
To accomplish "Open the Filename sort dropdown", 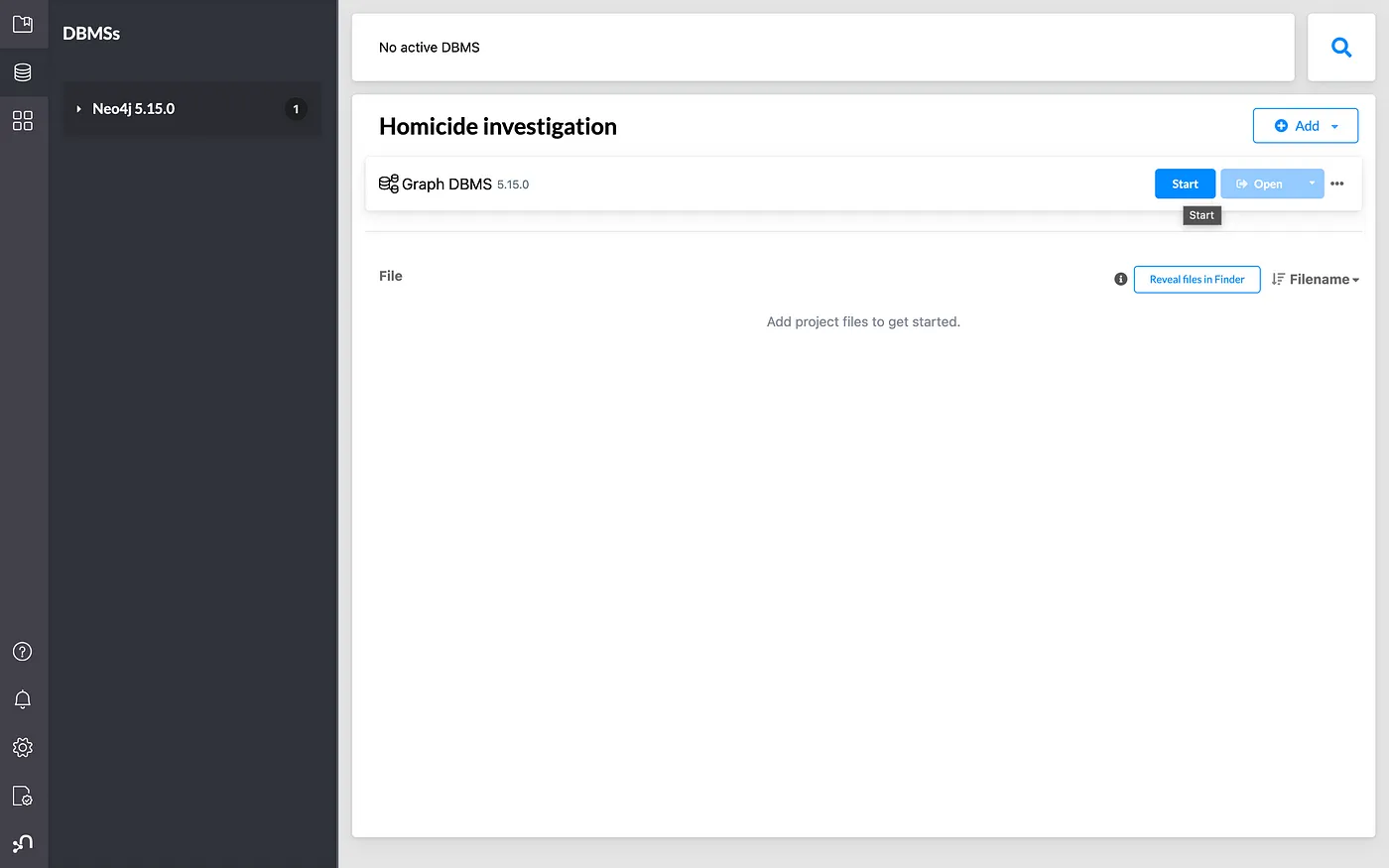I will point(1316,280).
